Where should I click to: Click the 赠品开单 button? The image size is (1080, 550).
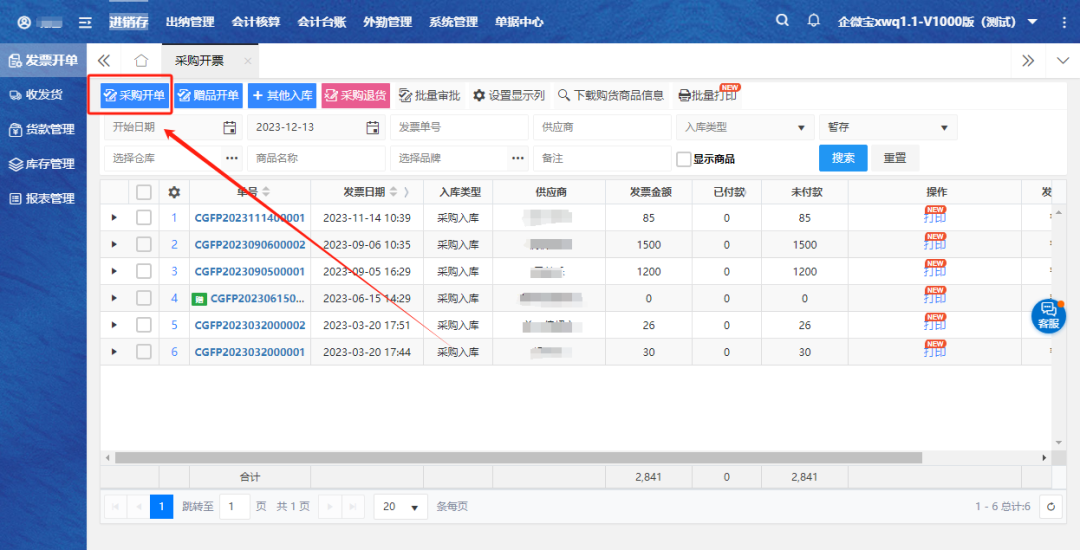point(208,96)
